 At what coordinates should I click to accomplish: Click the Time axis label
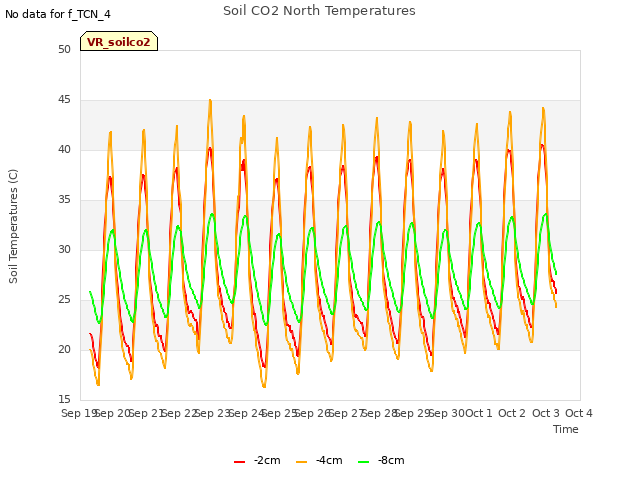point(566,429)
